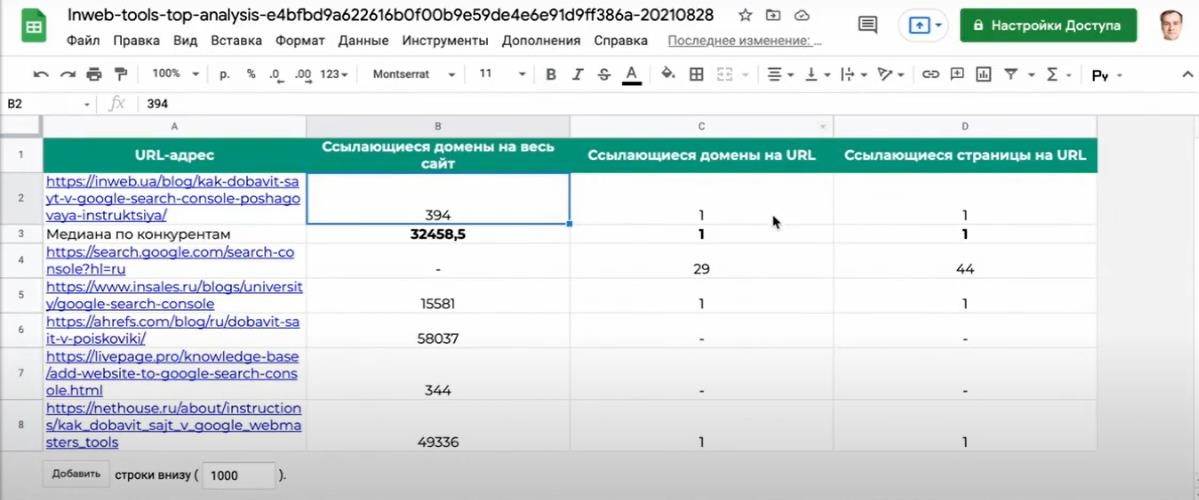Open the Правка menu
Viewport: 1199px width, 500px height.
136,41
